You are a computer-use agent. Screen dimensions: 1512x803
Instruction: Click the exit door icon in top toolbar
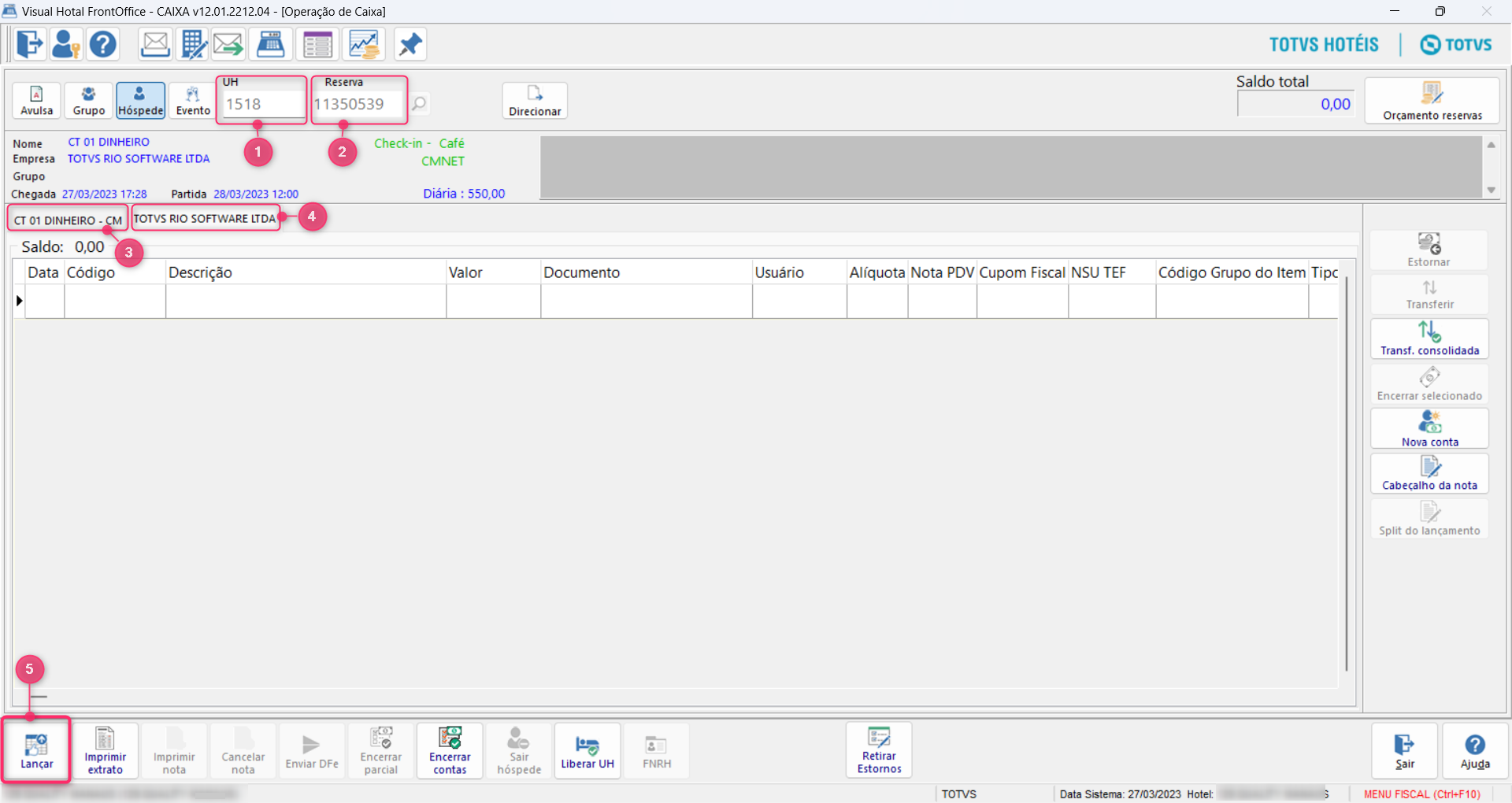point(30,44)
